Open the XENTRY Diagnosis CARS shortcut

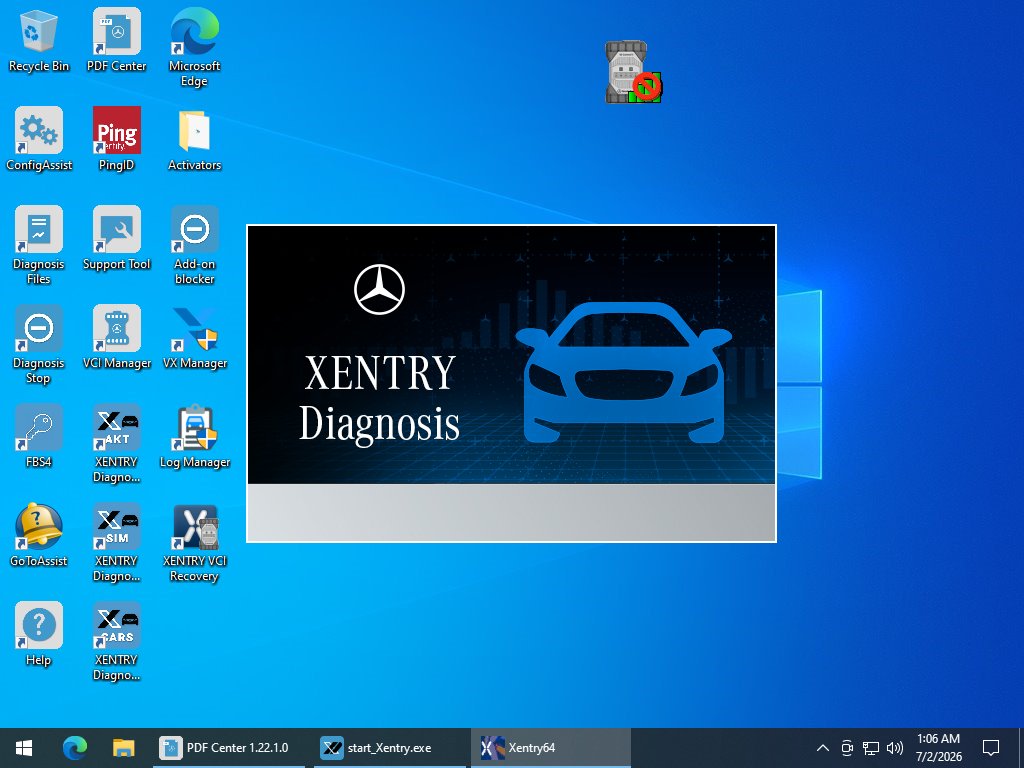[116, 641]
